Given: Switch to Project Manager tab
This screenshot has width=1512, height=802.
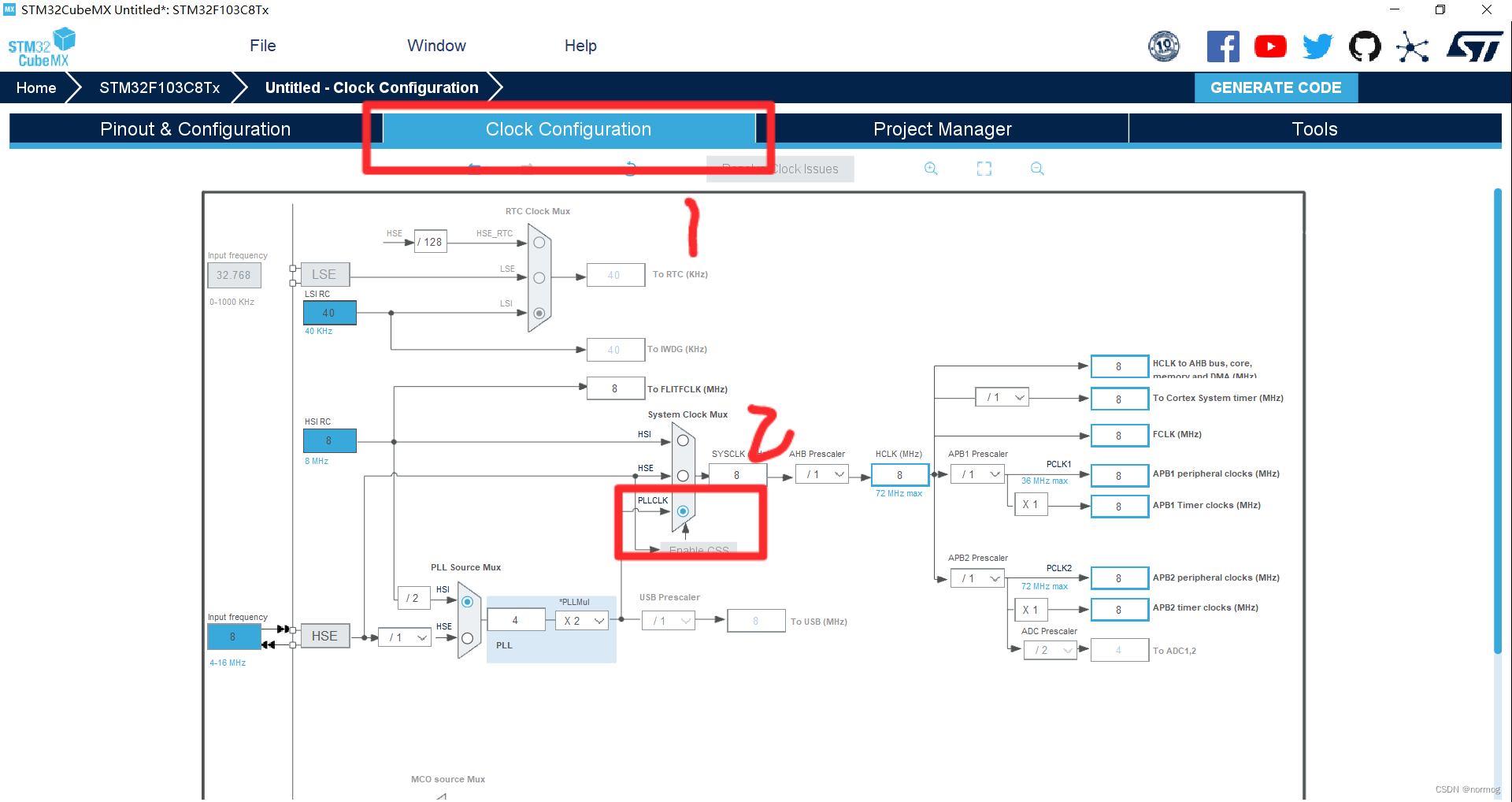Looking at the screenshot, I should (x=942, y=129).
